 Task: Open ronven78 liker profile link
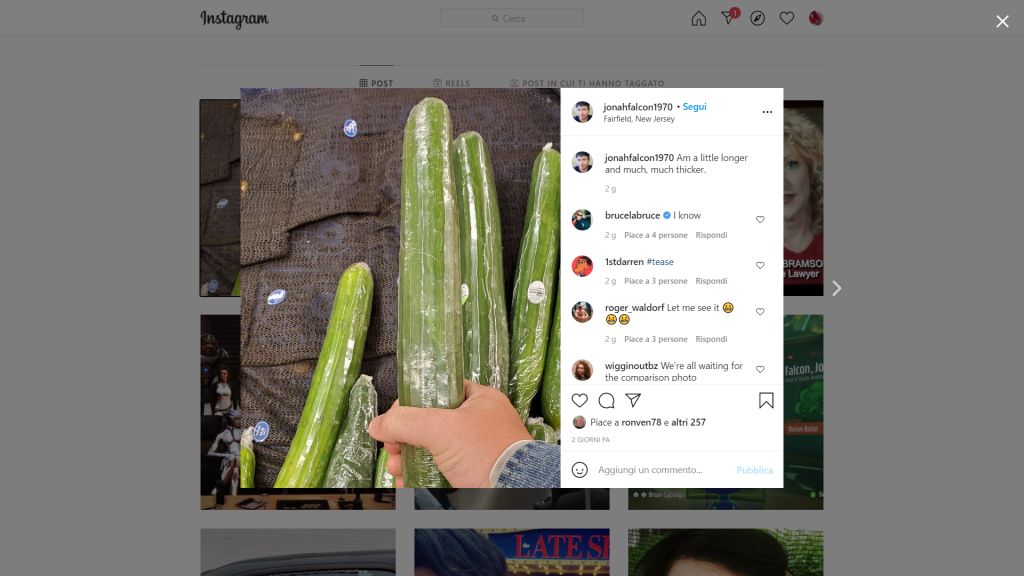(x=641, y=423)
